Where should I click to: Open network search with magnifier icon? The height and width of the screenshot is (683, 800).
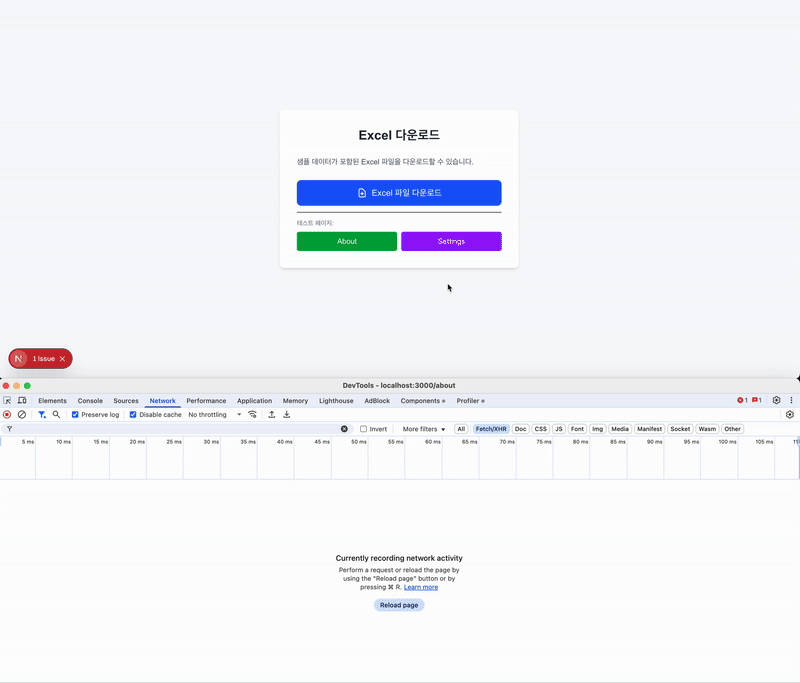tap(56, 414)
